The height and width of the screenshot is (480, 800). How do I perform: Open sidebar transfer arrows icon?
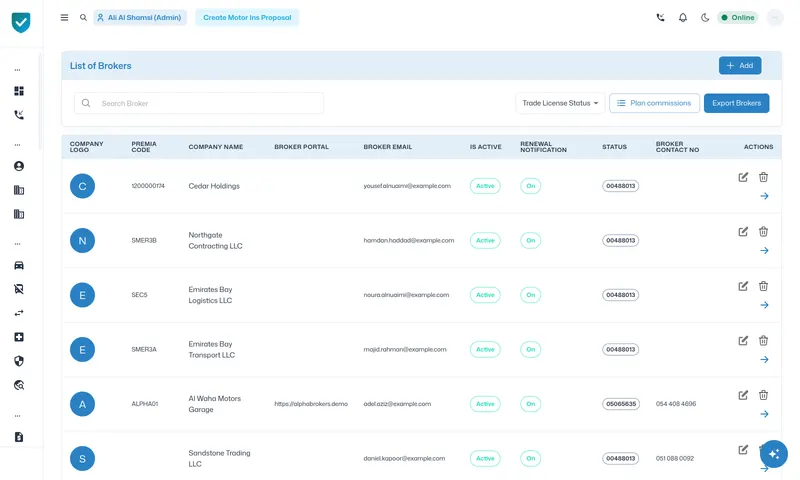point(19,313)
